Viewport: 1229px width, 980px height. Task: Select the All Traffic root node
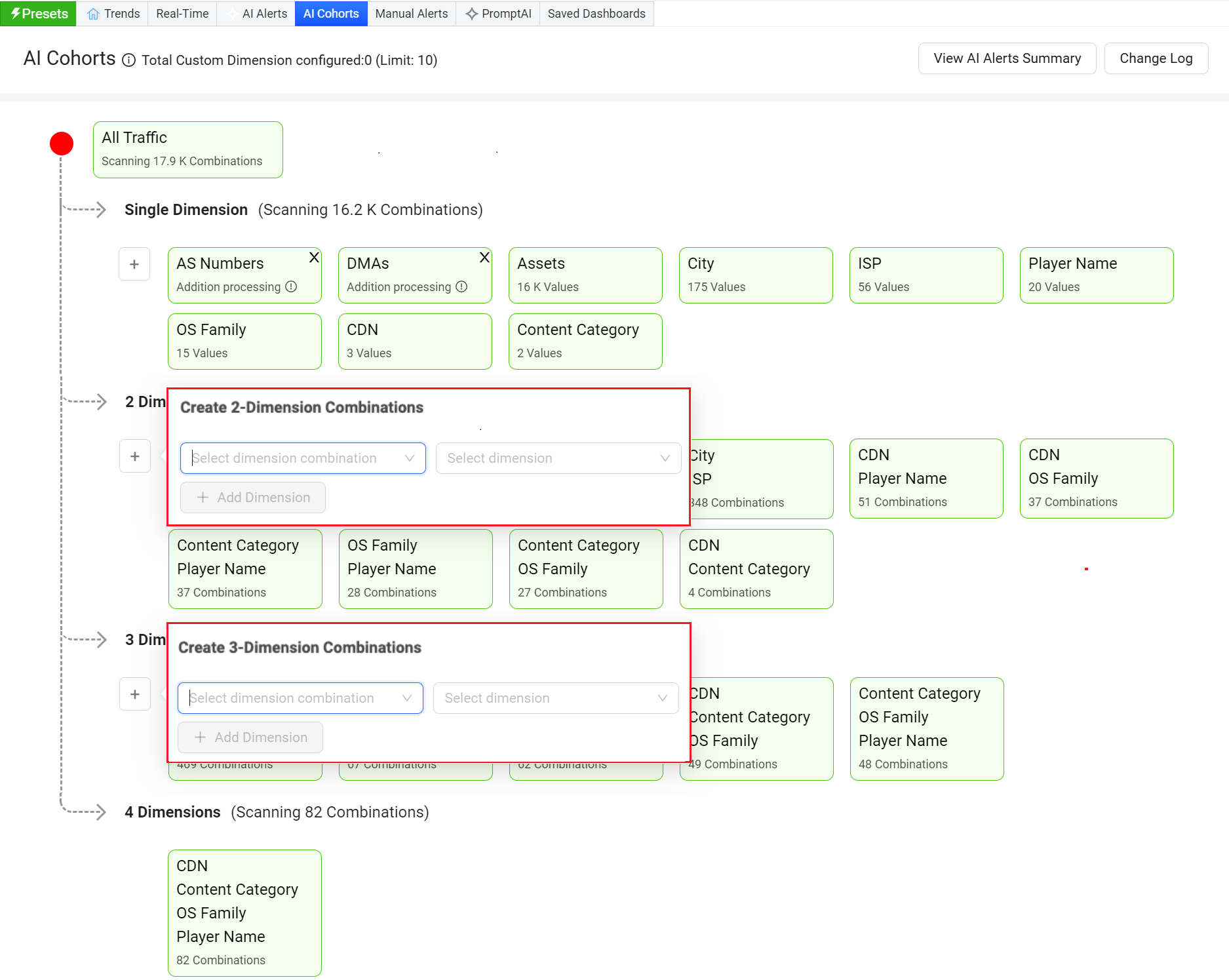[188, 149]
